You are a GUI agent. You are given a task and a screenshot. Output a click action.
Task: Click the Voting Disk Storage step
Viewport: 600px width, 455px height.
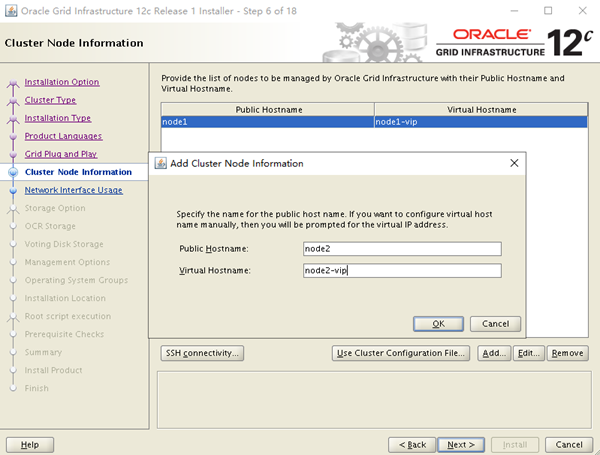pos(64,244)
